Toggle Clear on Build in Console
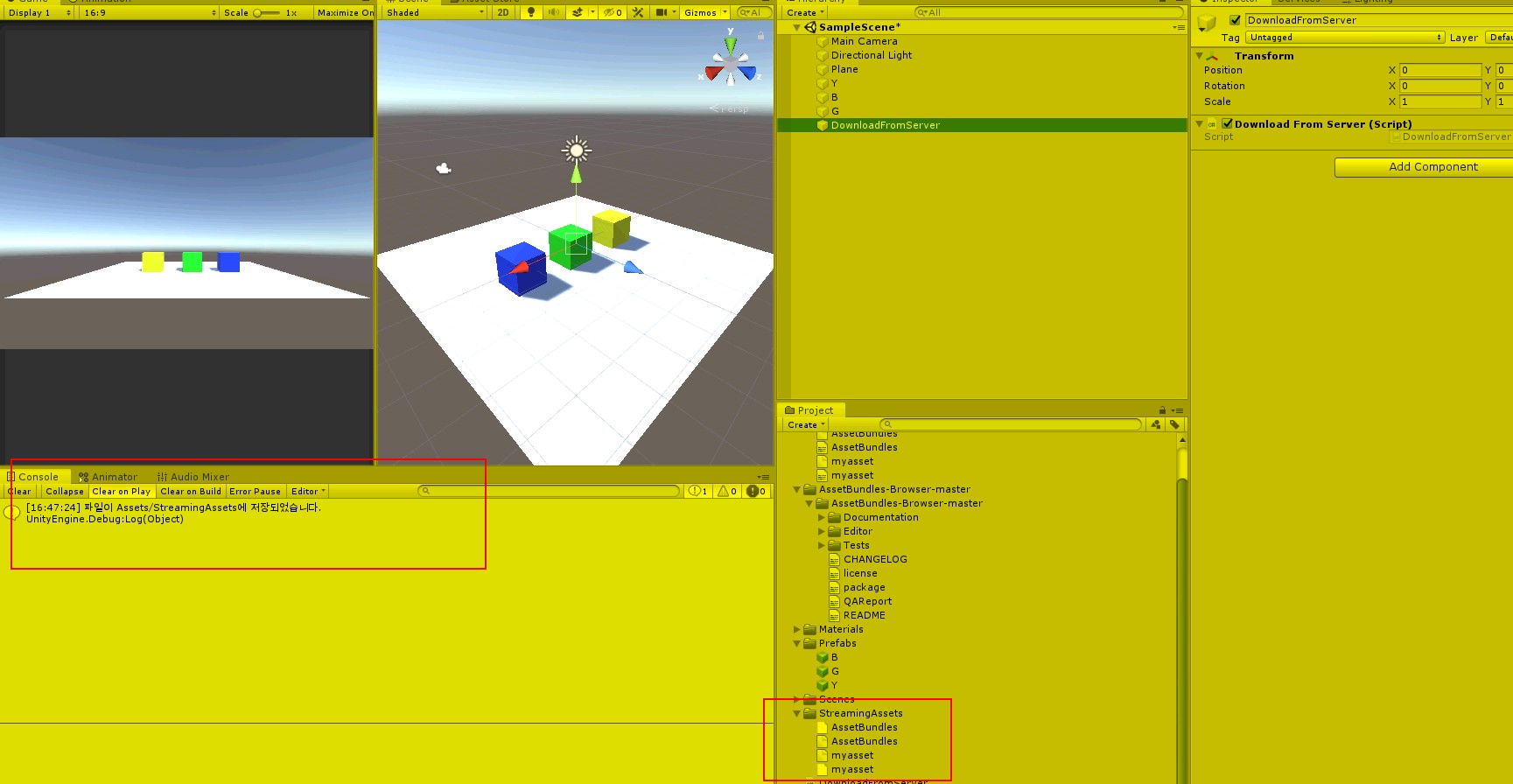The height and width of the screenshot is (784, 1513). tap(191, 491)
